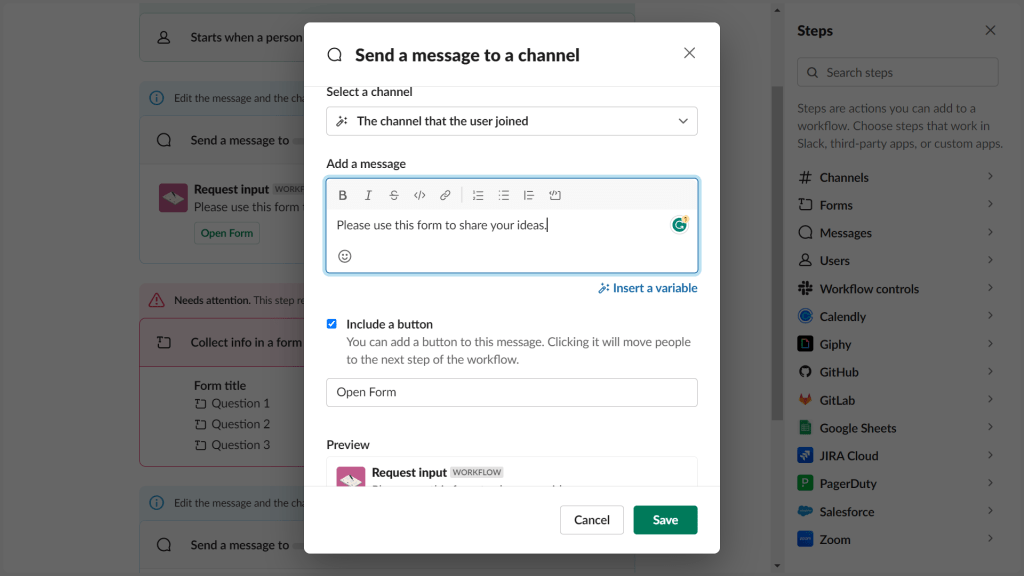Viewport: 1024px width, 576px height.
Task: Insert a bulleted list
Action: click(x=504, y=195)
